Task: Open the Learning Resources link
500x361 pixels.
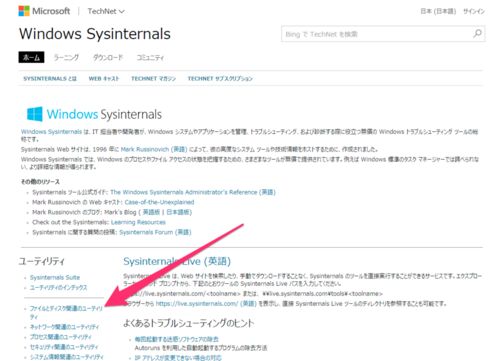Action: click(x=138, y=222)
